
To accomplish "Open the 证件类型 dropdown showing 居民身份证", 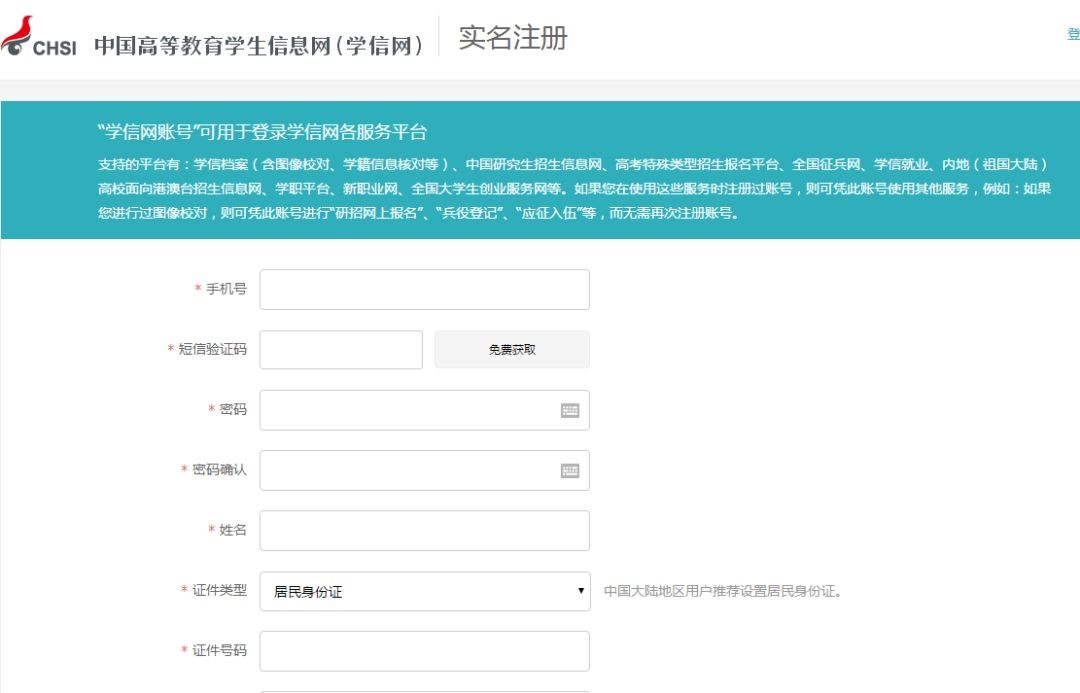I will [x=424, y=591].
